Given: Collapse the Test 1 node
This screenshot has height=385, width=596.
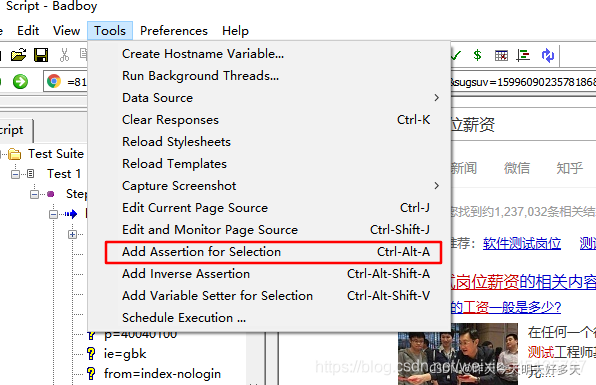Looking at the screenshot, I should 15,174.
